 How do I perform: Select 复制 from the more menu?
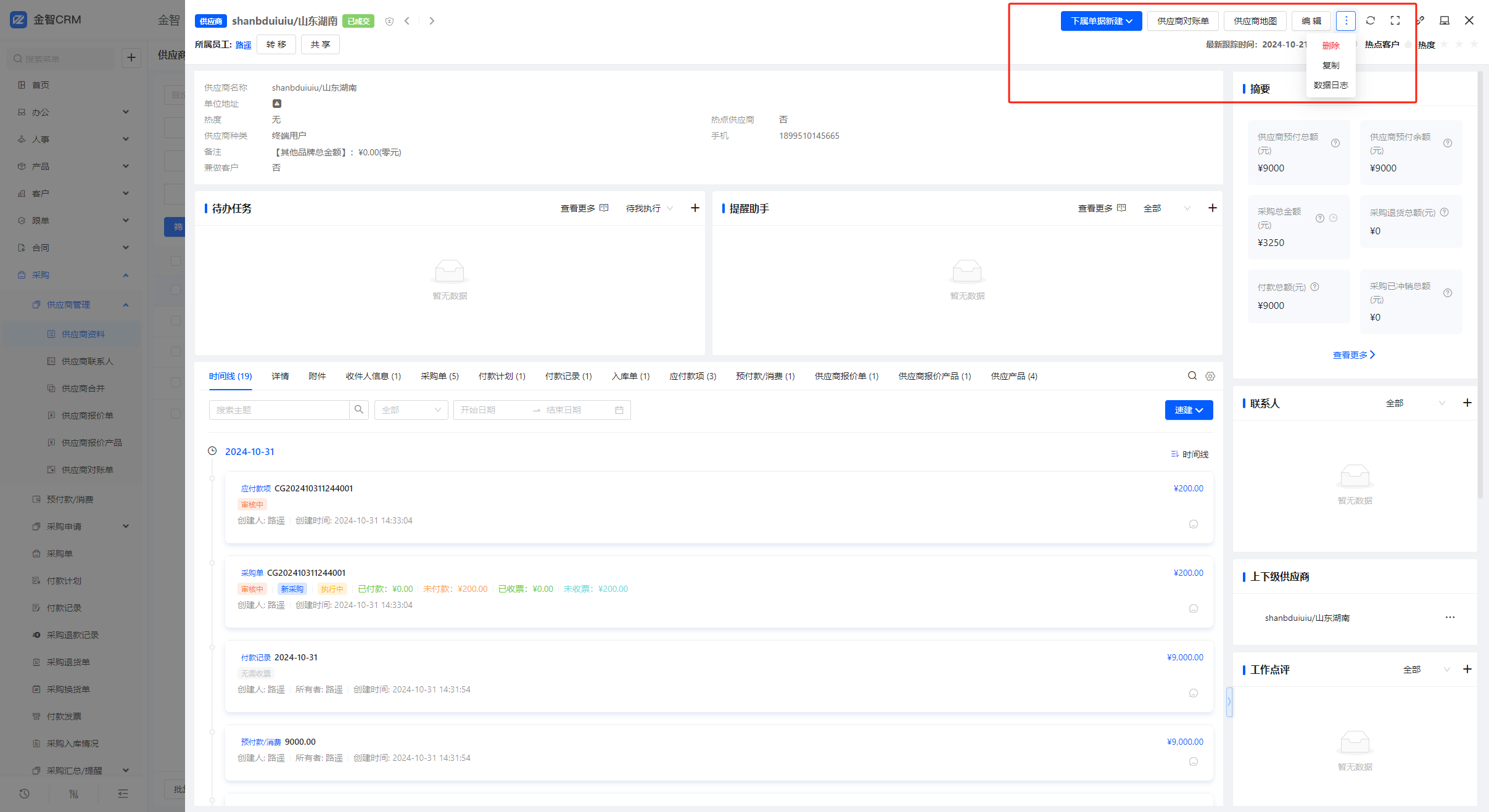click(x=1330, y=65)
